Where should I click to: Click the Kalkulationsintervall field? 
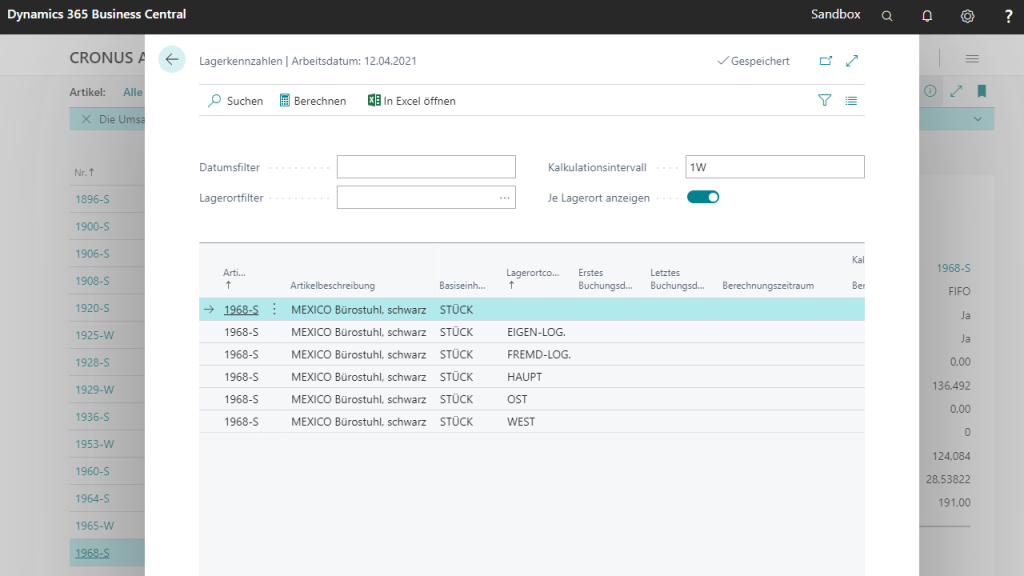click(774, 167)
